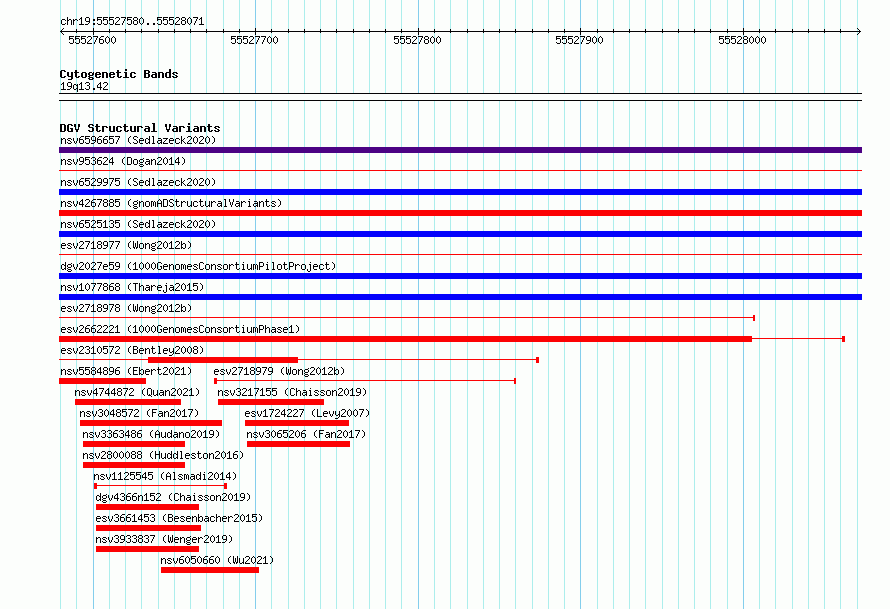
Task: Select the red nsv4744872 variant bar
Action: click(128, 402)
